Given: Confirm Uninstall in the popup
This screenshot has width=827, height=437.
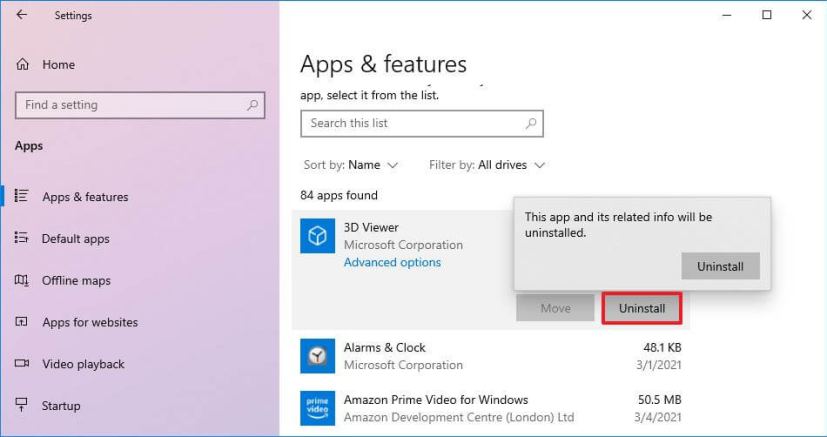Looking at the screenshot, I should pos(720,266).
